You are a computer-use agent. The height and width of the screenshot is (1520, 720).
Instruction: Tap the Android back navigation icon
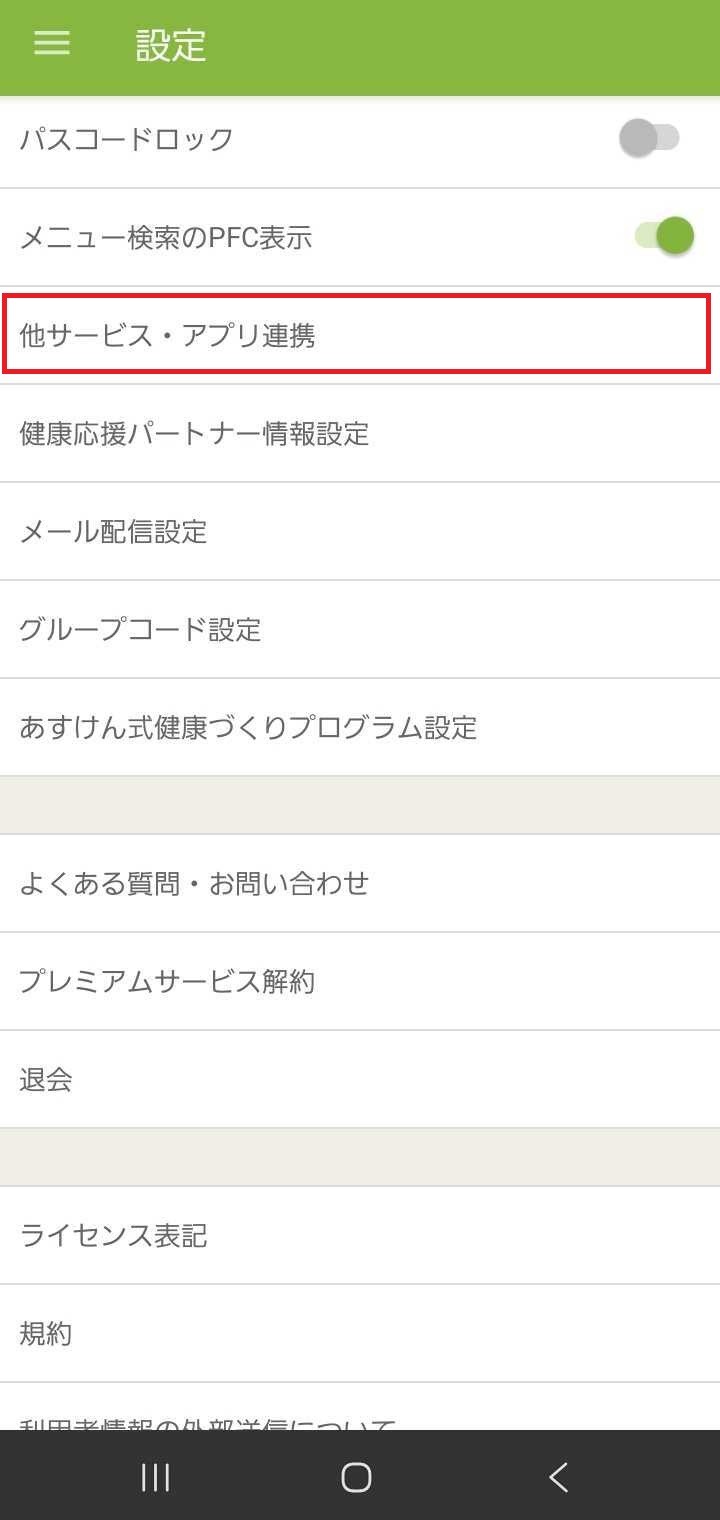click(x=559, y=1477)
